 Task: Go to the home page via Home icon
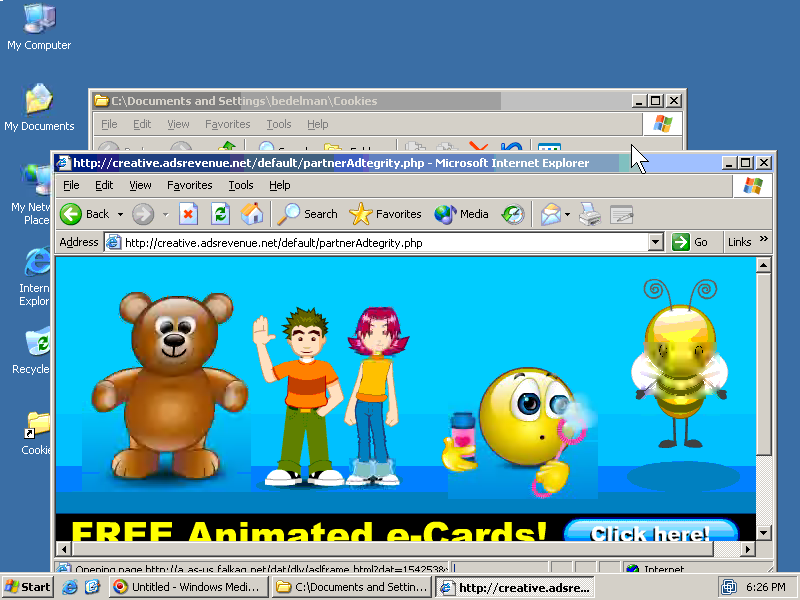[x=252, y=214]
